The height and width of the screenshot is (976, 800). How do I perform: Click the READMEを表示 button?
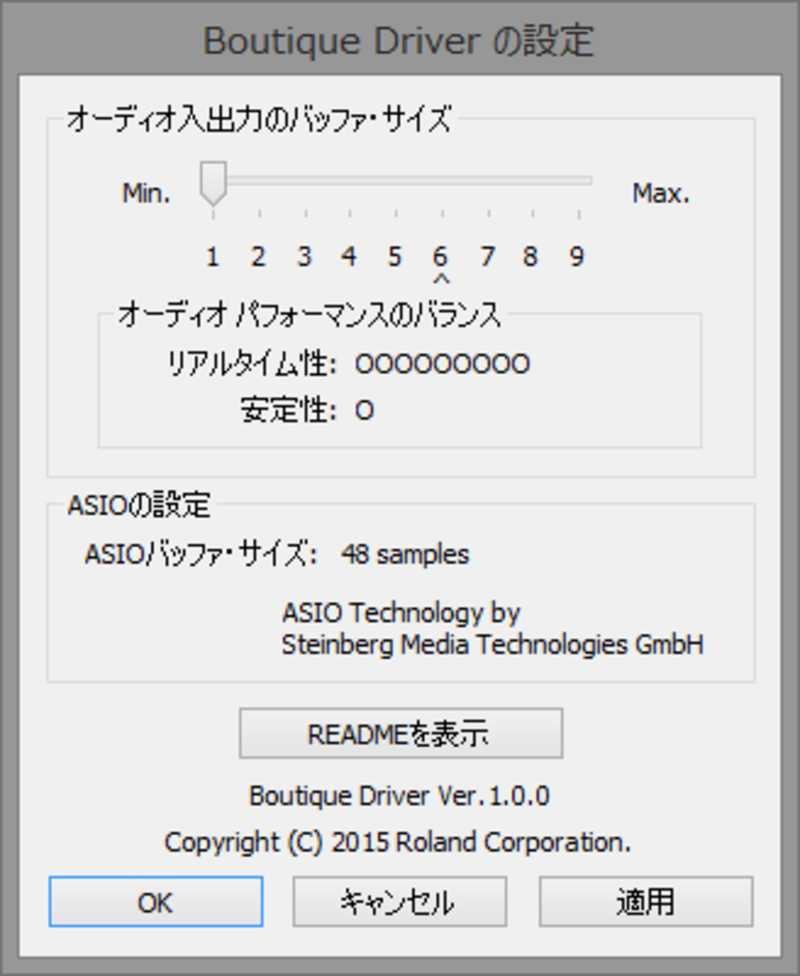[x=401, y=733]
